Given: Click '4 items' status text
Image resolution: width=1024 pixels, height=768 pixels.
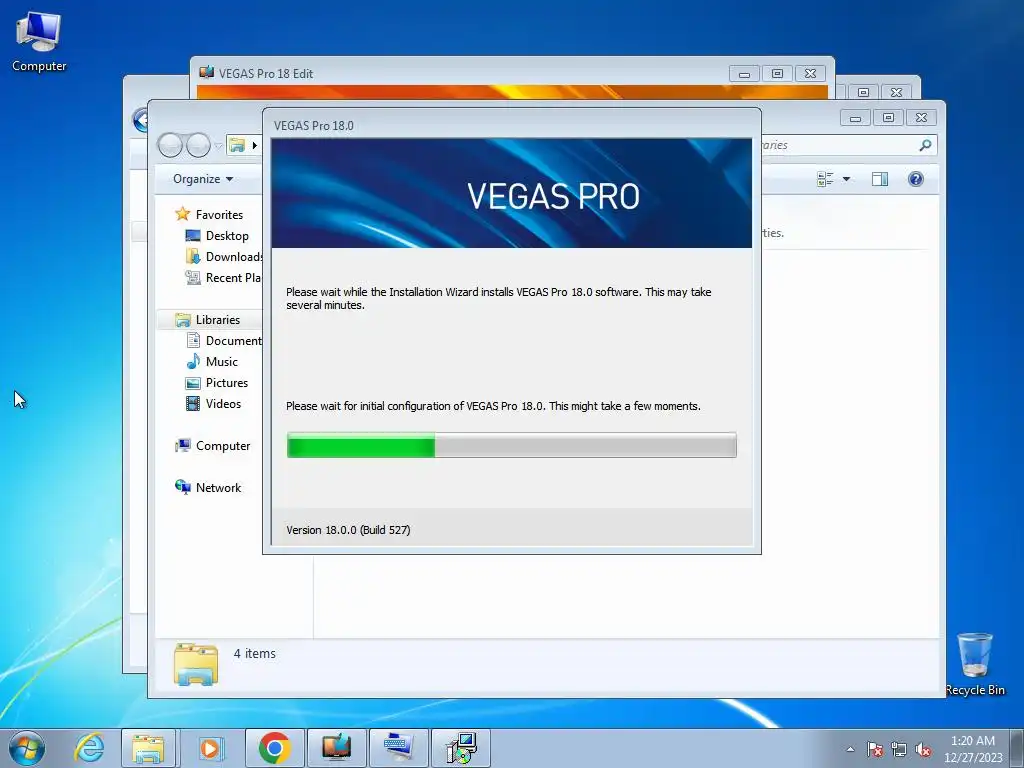Looking at the screenshot, I should [x=255, y=653].
